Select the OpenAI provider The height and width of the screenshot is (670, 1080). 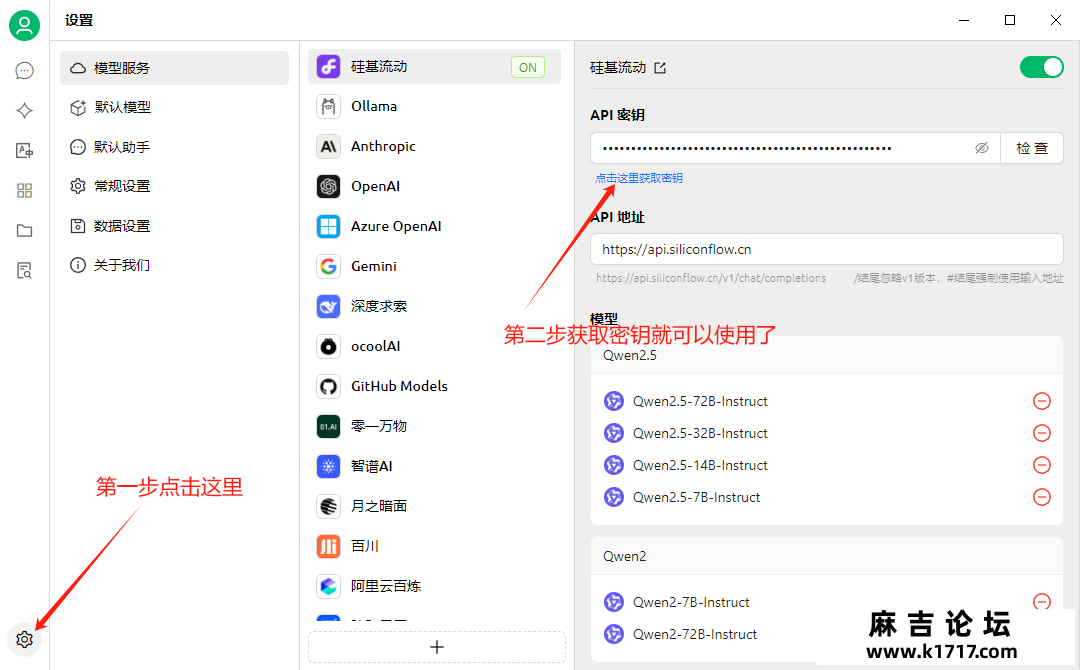(x=434, y=186)
